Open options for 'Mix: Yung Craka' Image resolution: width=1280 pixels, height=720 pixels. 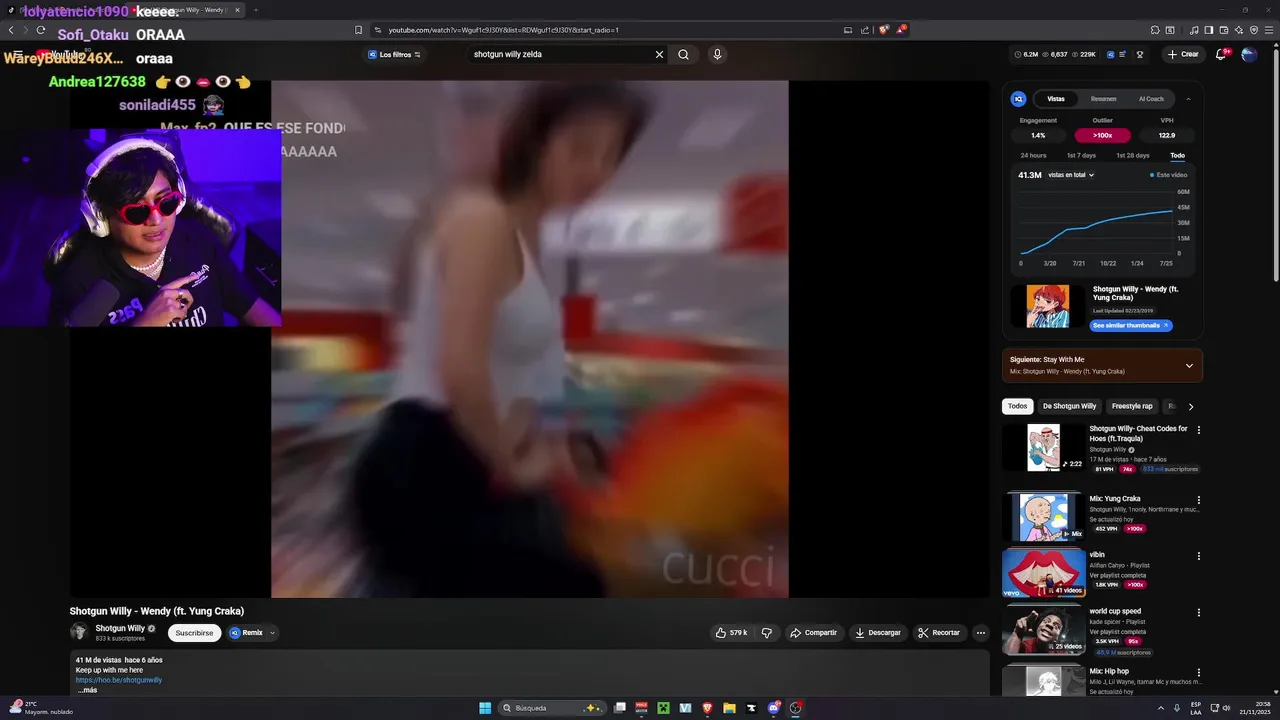(1198, 500)
